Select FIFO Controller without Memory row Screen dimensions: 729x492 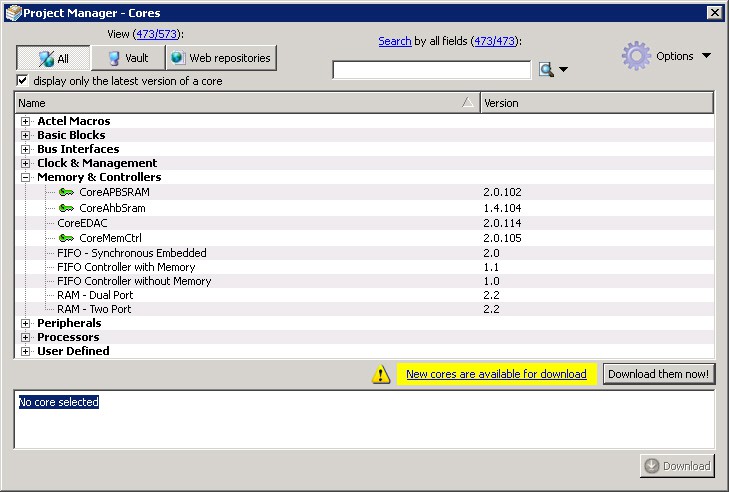pyautogui.click(x=365, y=281)
